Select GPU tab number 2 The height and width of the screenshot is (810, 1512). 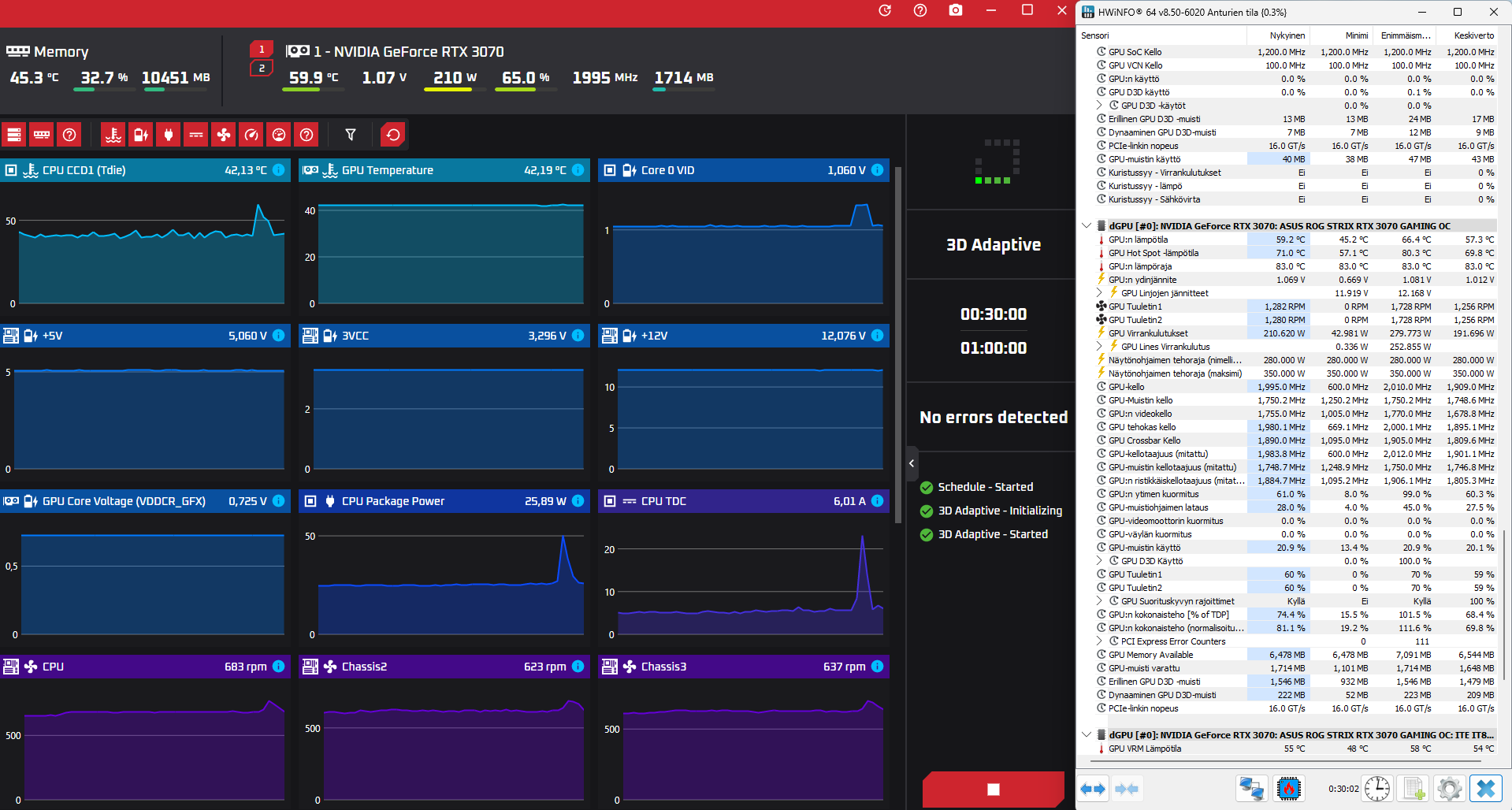(262, 69)
